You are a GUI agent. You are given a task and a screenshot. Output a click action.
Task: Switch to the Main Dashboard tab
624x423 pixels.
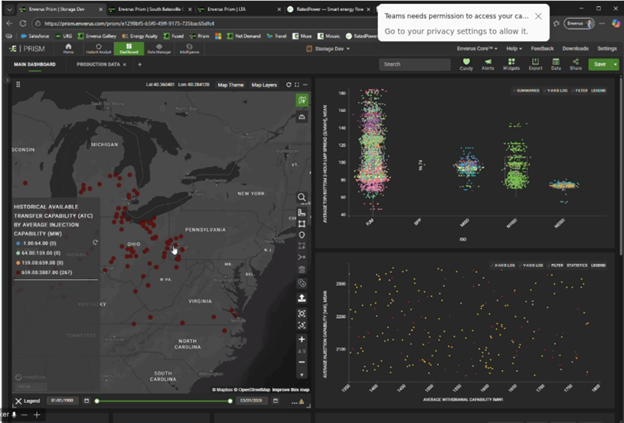coord(35,64)
